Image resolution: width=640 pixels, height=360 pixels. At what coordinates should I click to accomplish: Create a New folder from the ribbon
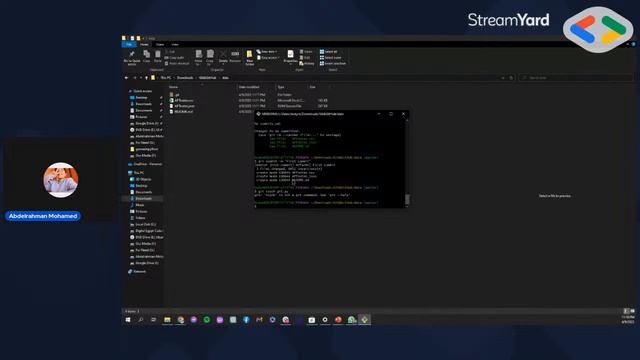click(x=249, y=58)
